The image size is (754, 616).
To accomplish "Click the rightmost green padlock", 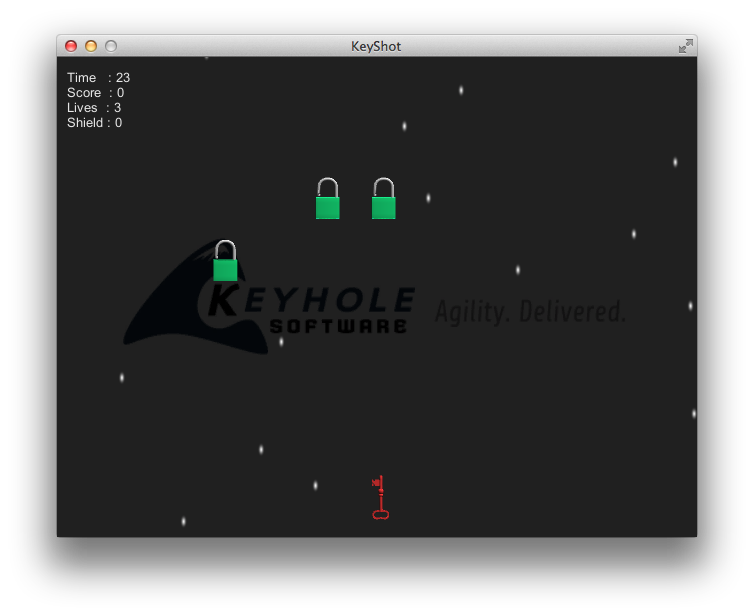I will click(383, 201).
